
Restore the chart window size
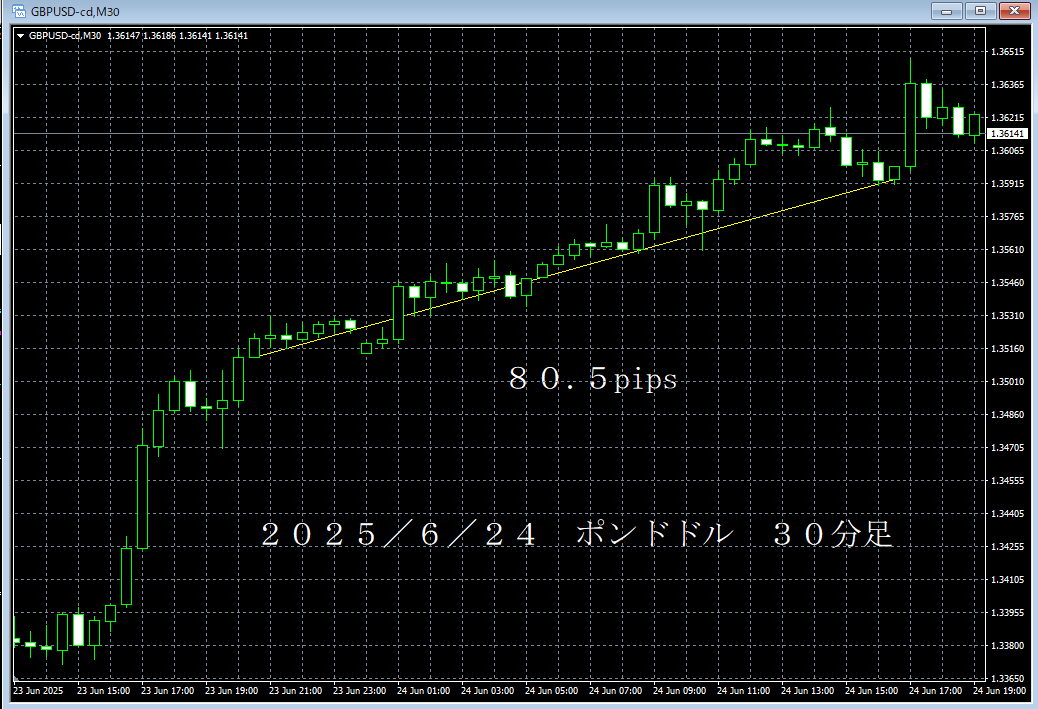pyautogui.click(x=980, y=11)
